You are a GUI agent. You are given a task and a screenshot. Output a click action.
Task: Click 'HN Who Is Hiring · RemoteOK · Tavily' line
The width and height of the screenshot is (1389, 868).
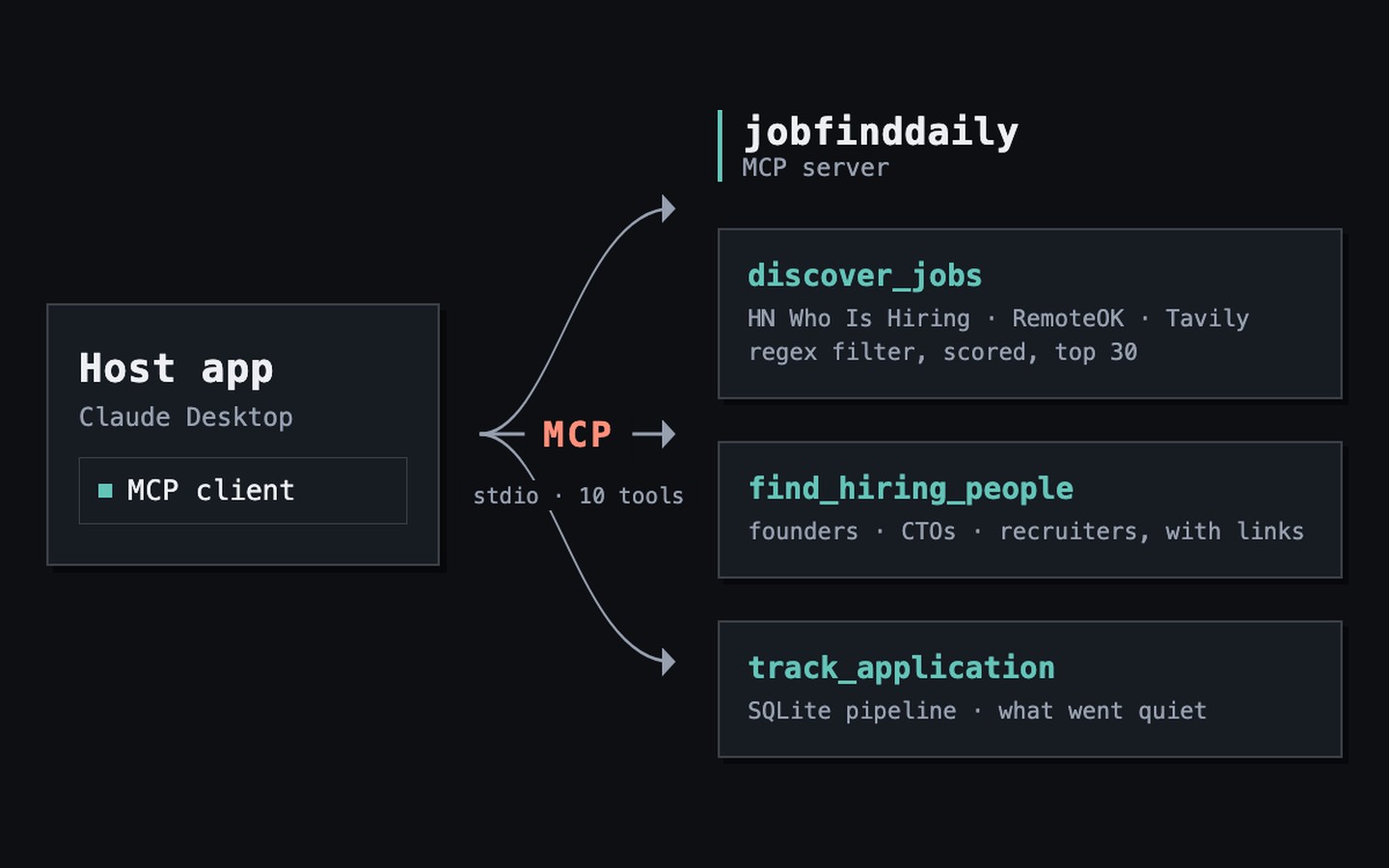click(998, 318)
